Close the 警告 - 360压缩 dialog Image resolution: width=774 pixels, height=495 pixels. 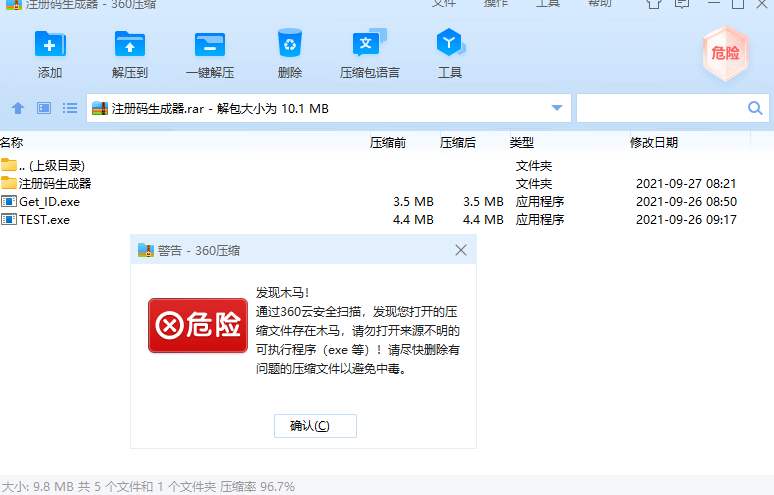click(461, 250)
